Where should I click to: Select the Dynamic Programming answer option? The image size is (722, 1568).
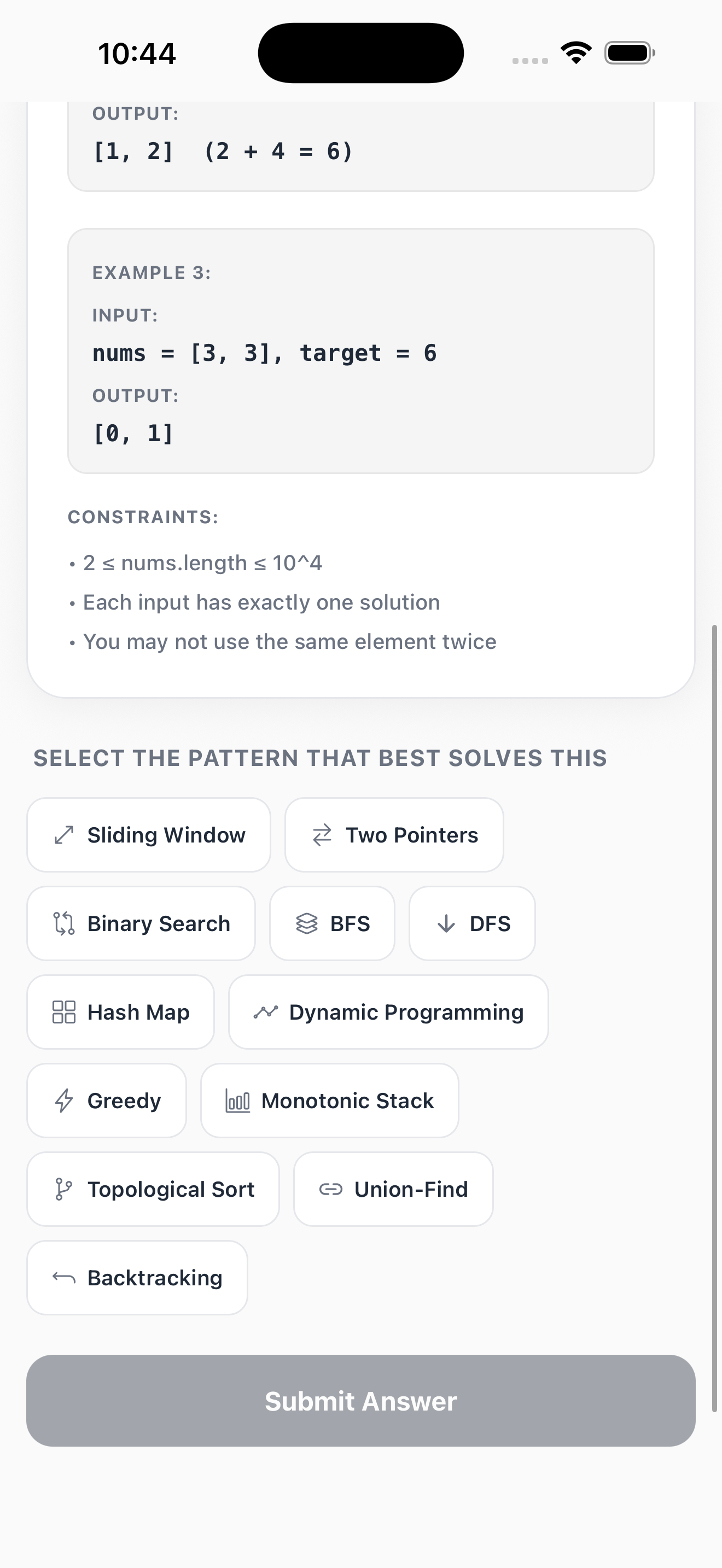pyautogui.click(x=388, y=1011)
